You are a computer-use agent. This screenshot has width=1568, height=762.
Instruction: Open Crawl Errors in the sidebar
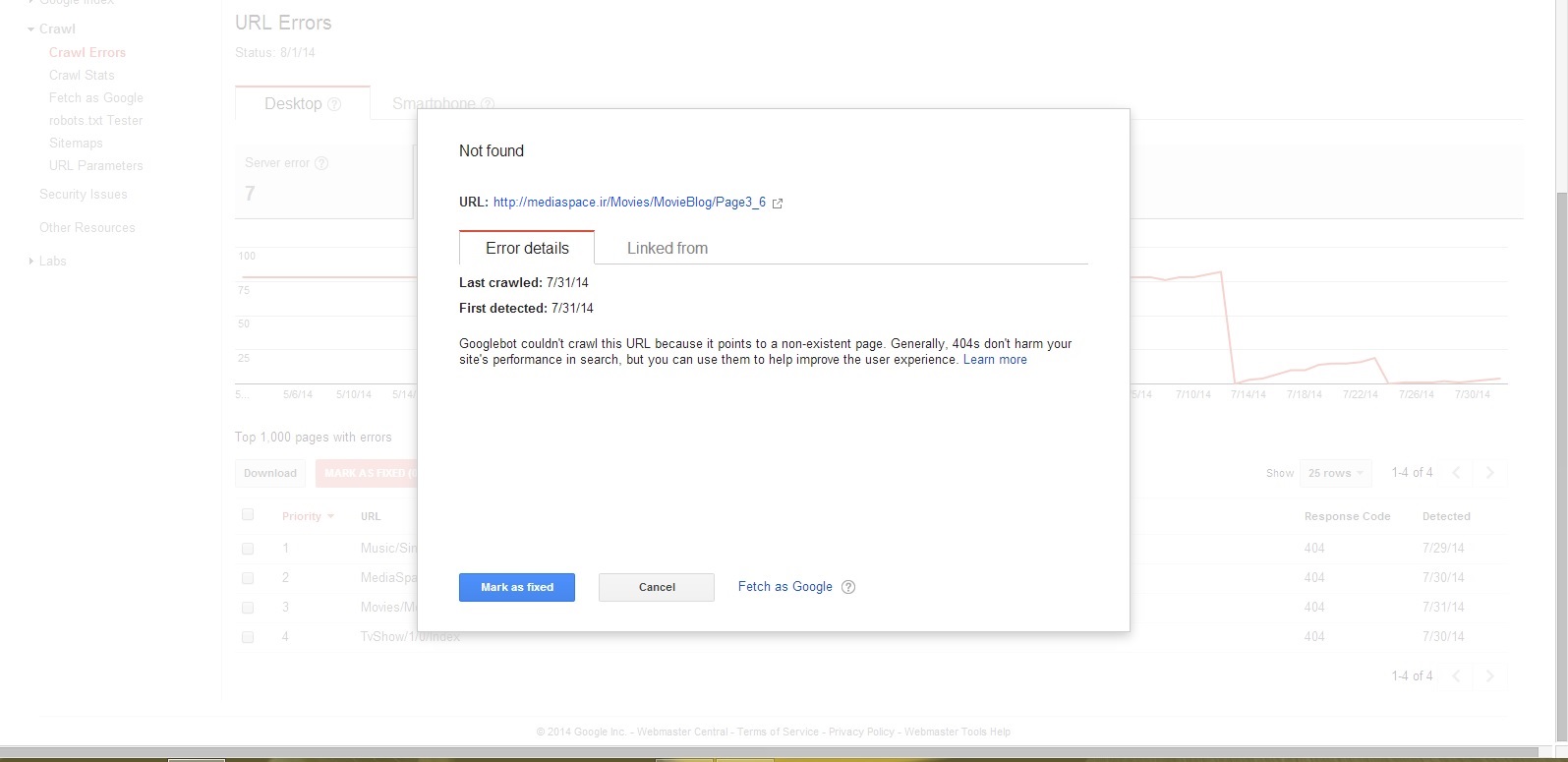click(x=87, y=52)
